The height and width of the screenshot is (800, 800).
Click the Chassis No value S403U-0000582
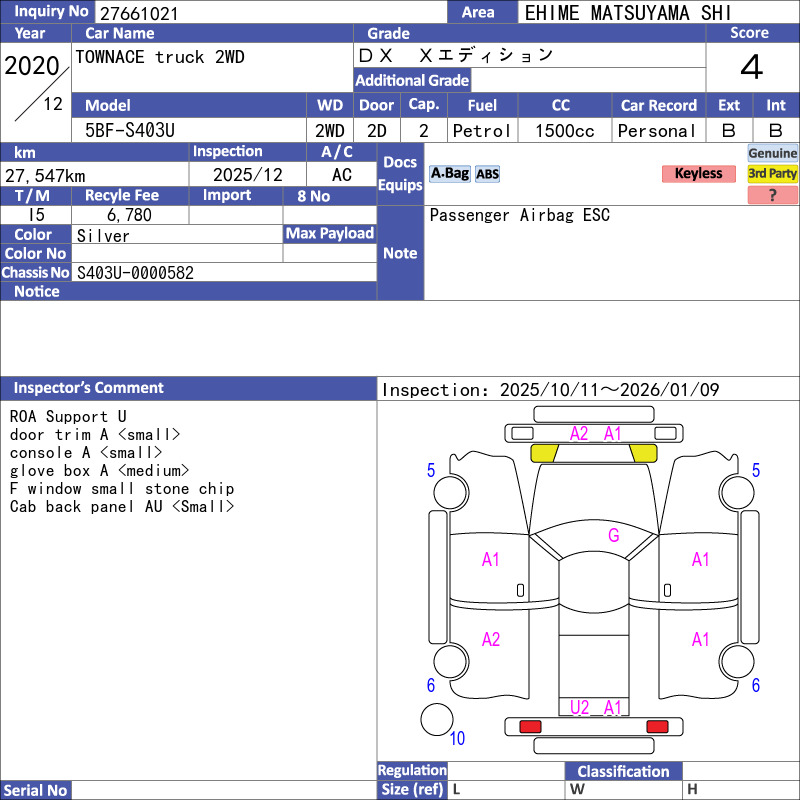point(135,273)
